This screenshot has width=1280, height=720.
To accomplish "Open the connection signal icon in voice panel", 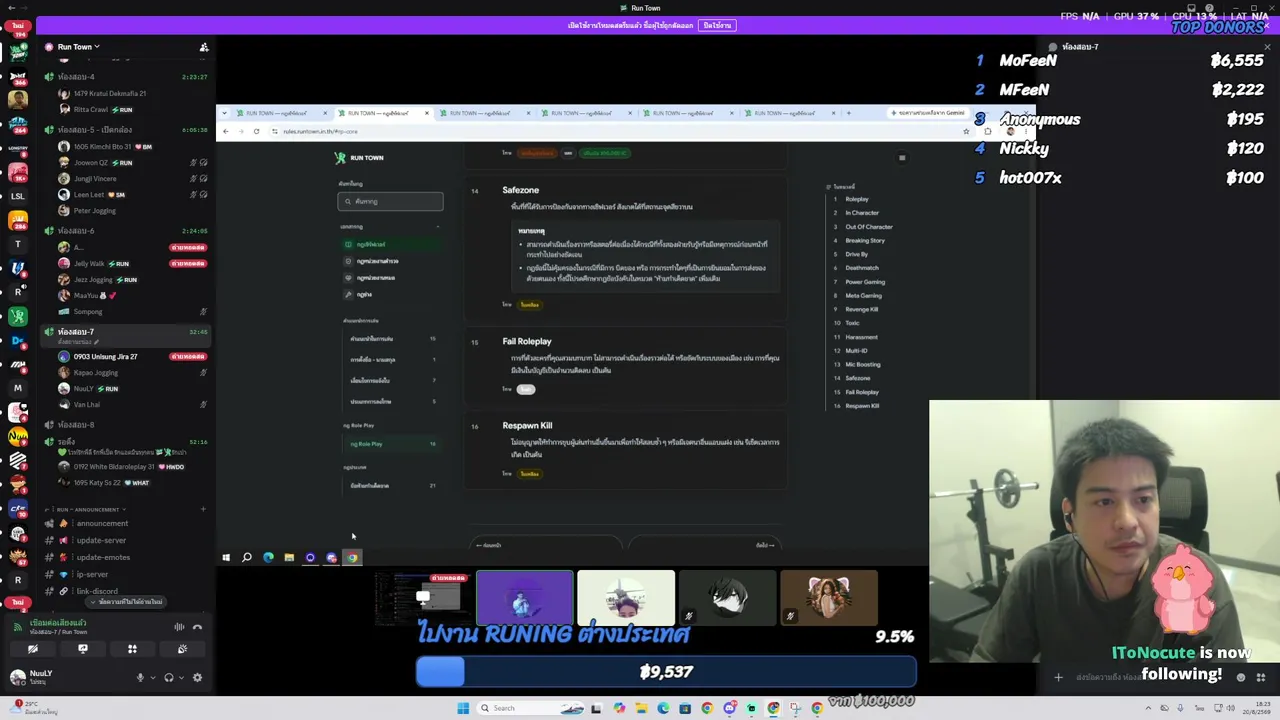I will (17, 627).
